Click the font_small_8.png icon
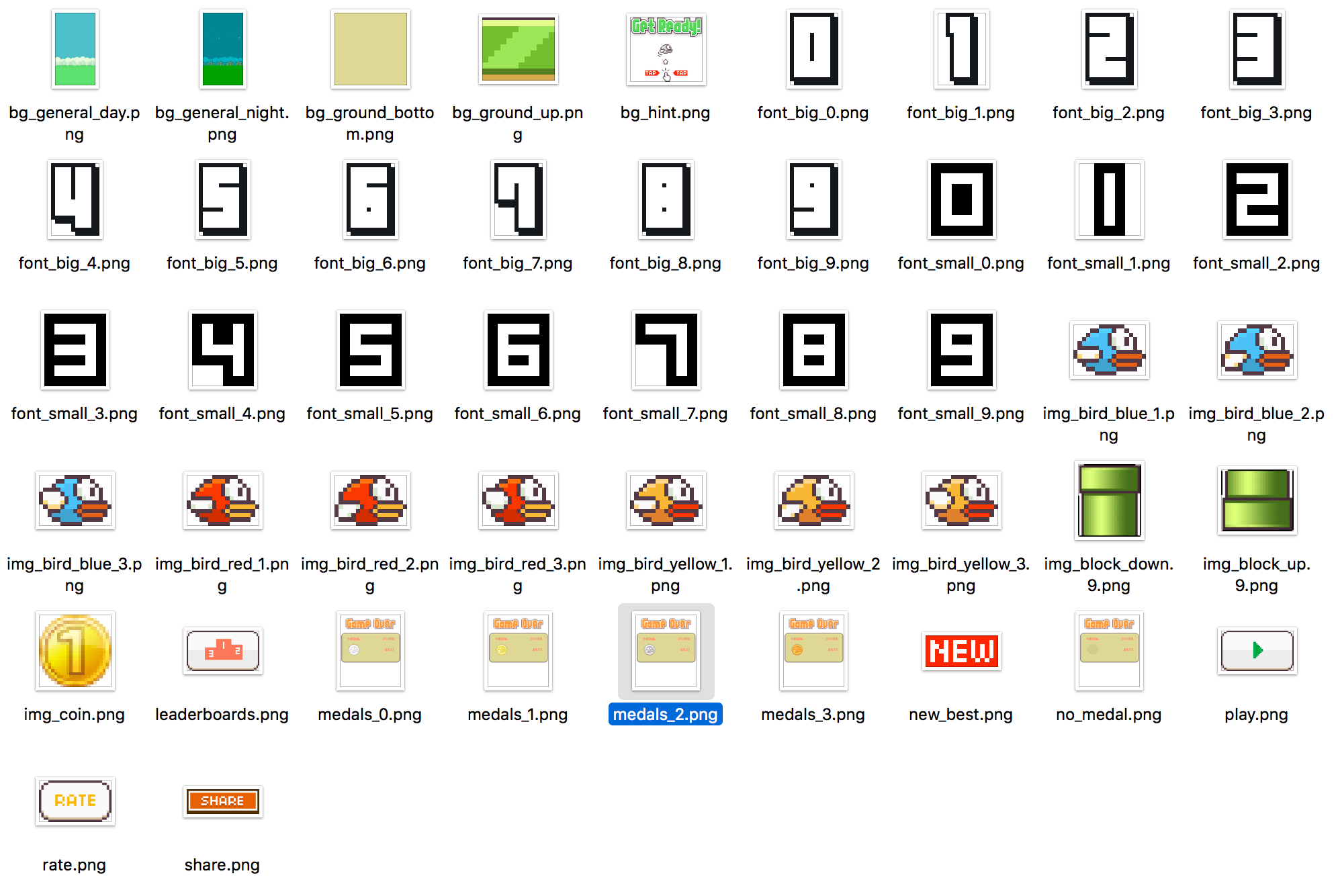 (x=813, y=350)
